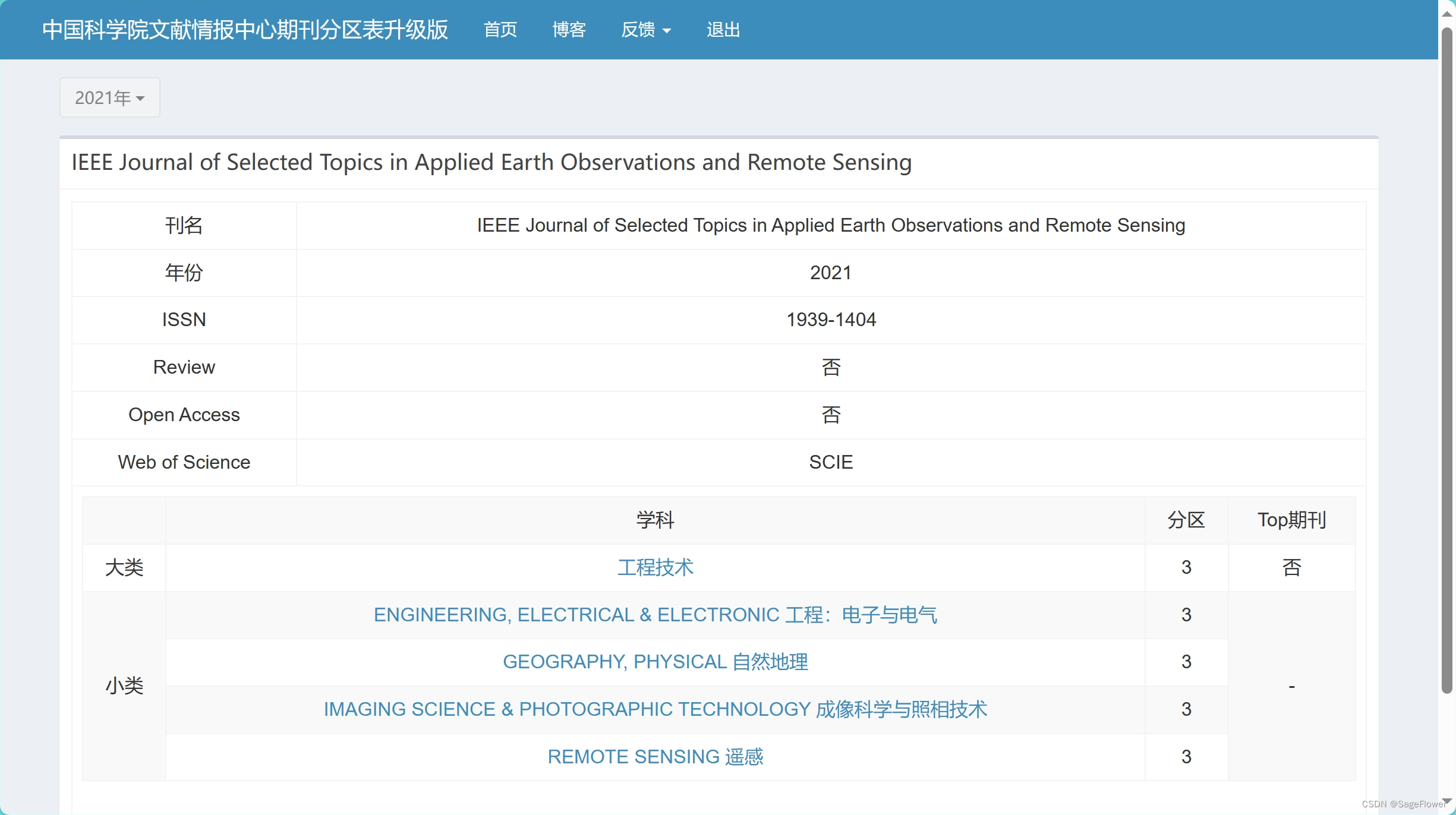The width and height of the screenshot is (1456, 815).
Task: Click the 刊名 row label
Action: 184,225
